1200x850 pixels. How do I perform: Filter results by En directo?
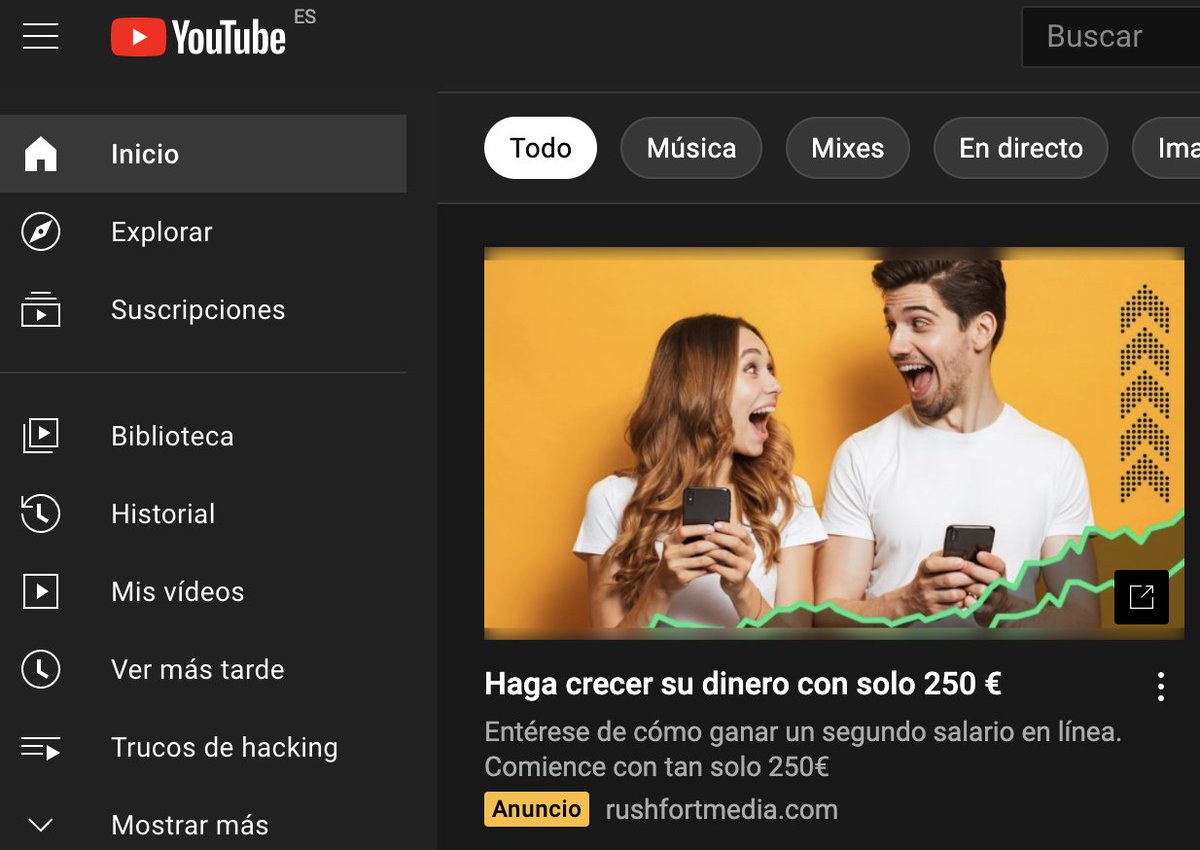coord(1020,147)
